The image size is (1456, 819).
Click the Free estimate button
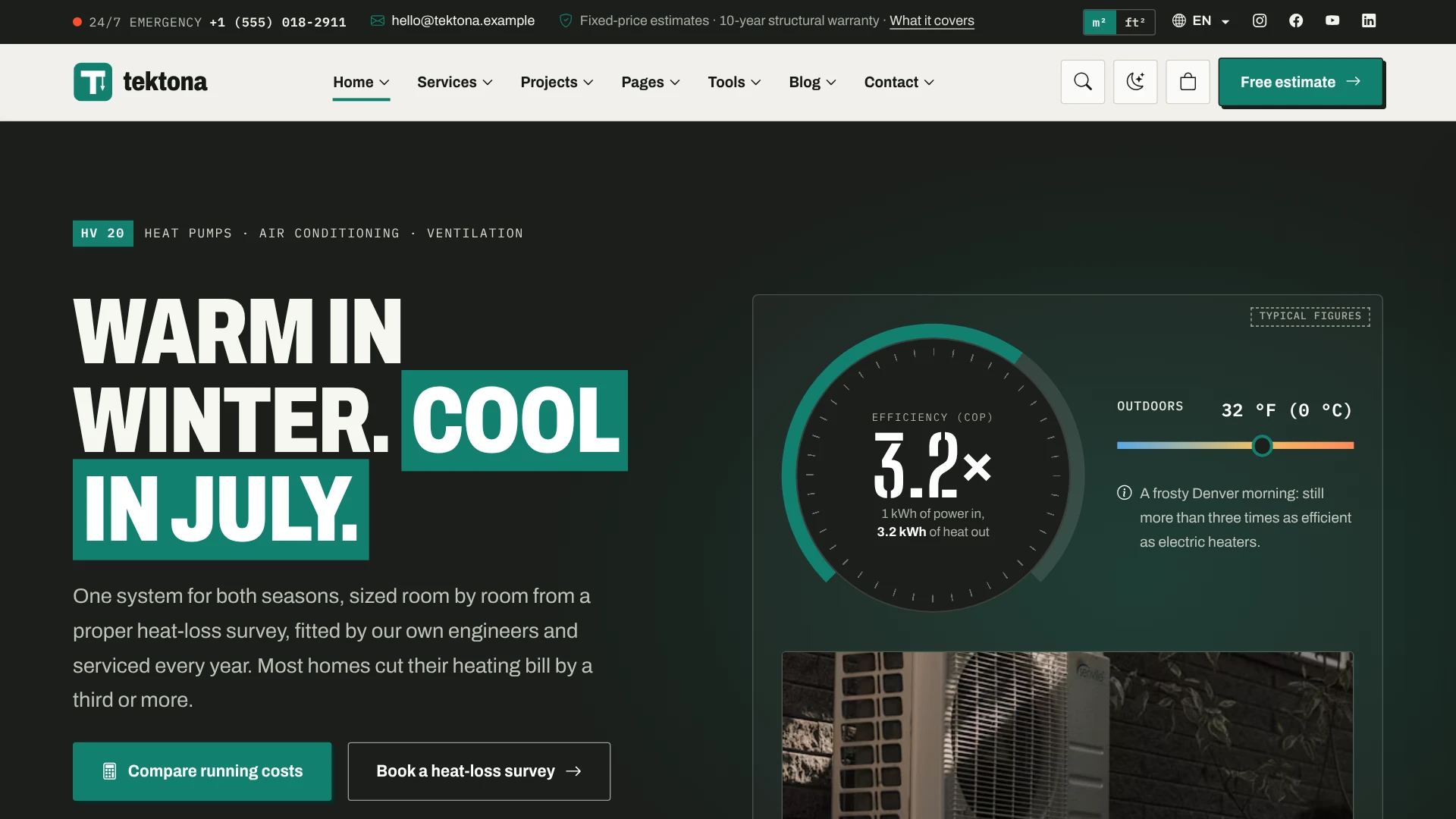1301,82
